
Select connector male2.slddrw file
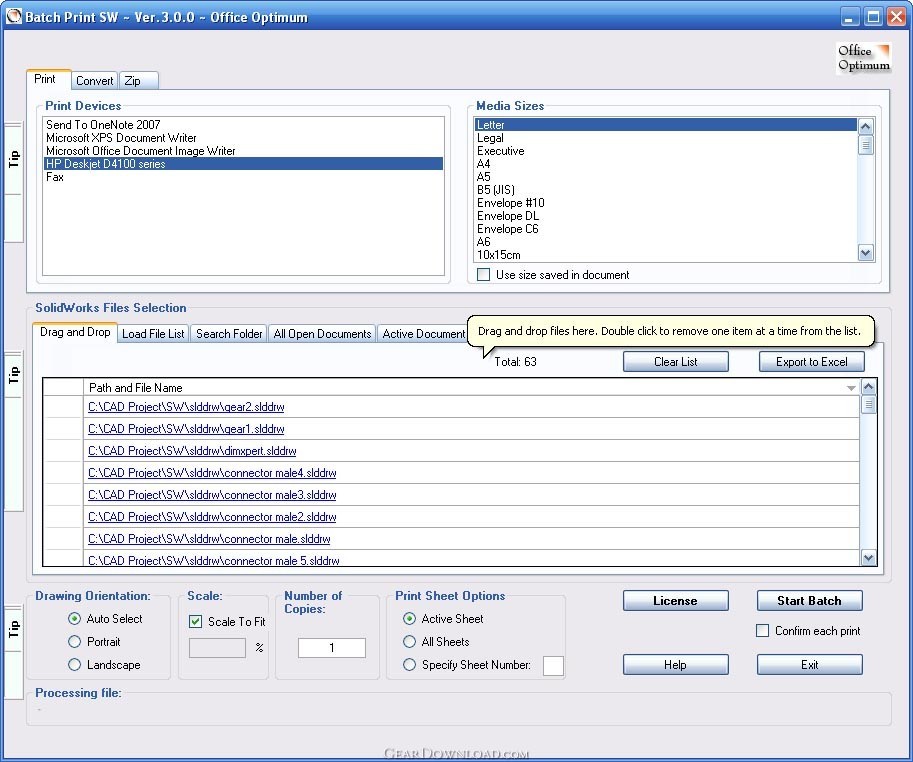[x=212, y=517]
